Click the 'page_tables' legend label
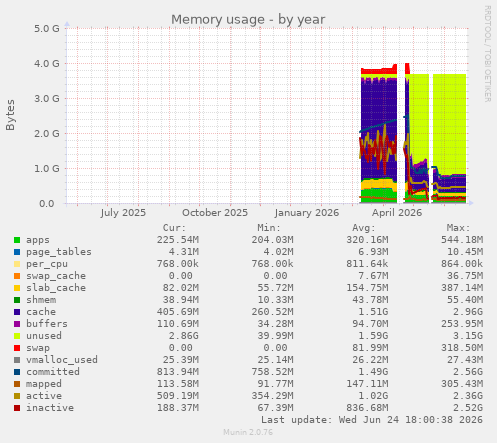497x443 pixels. 59,252
